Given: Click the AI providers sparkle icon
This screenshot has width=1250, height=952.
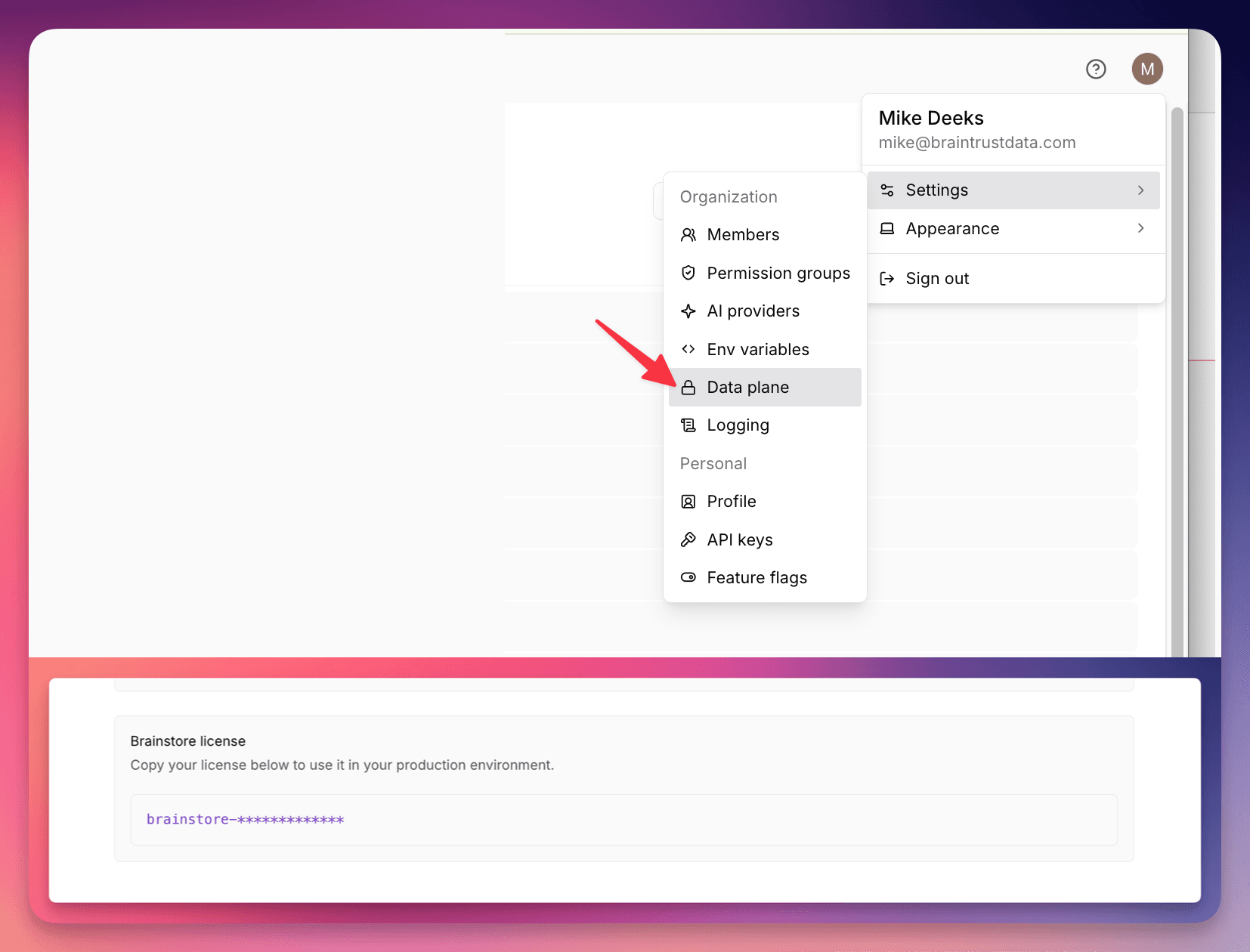Looking at the screenshot, I should 688,311.
